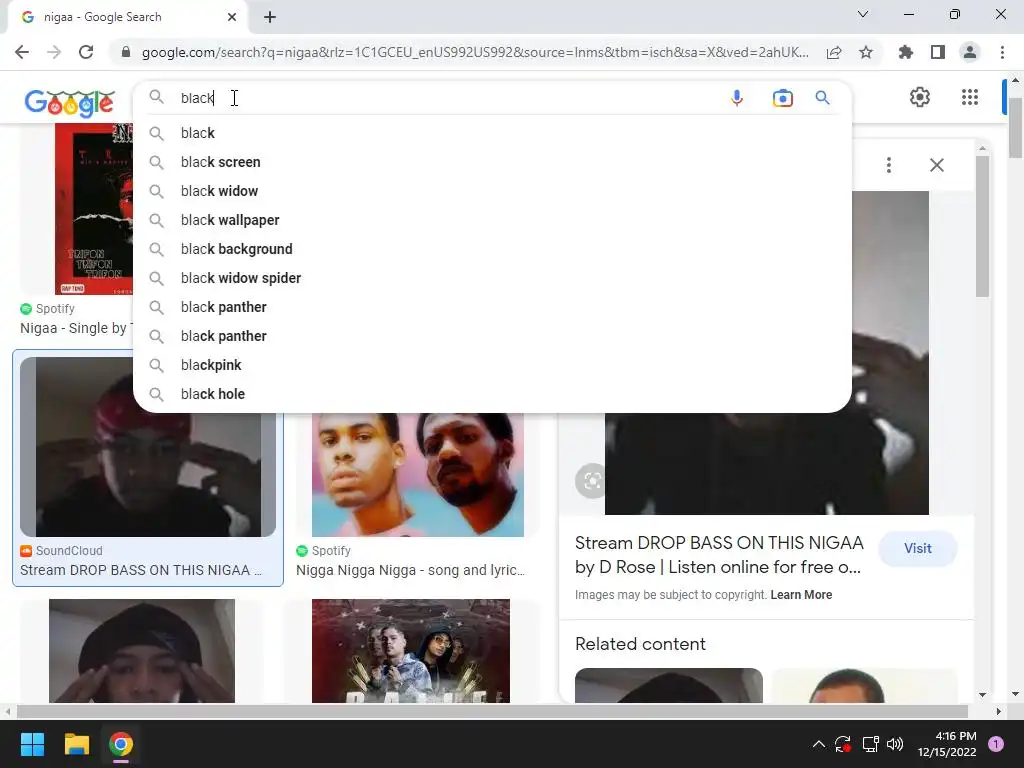Screen dimensions: 1024x768
Task: Share this page from address bar
Action: (834, 52)
